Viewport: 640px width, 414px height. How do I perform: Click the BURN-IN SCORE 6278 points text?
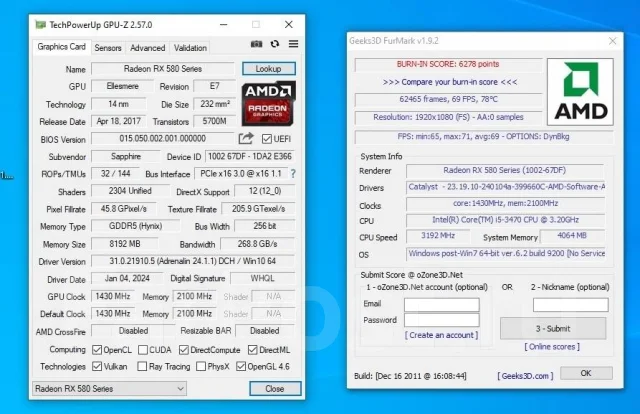(448, 64)
